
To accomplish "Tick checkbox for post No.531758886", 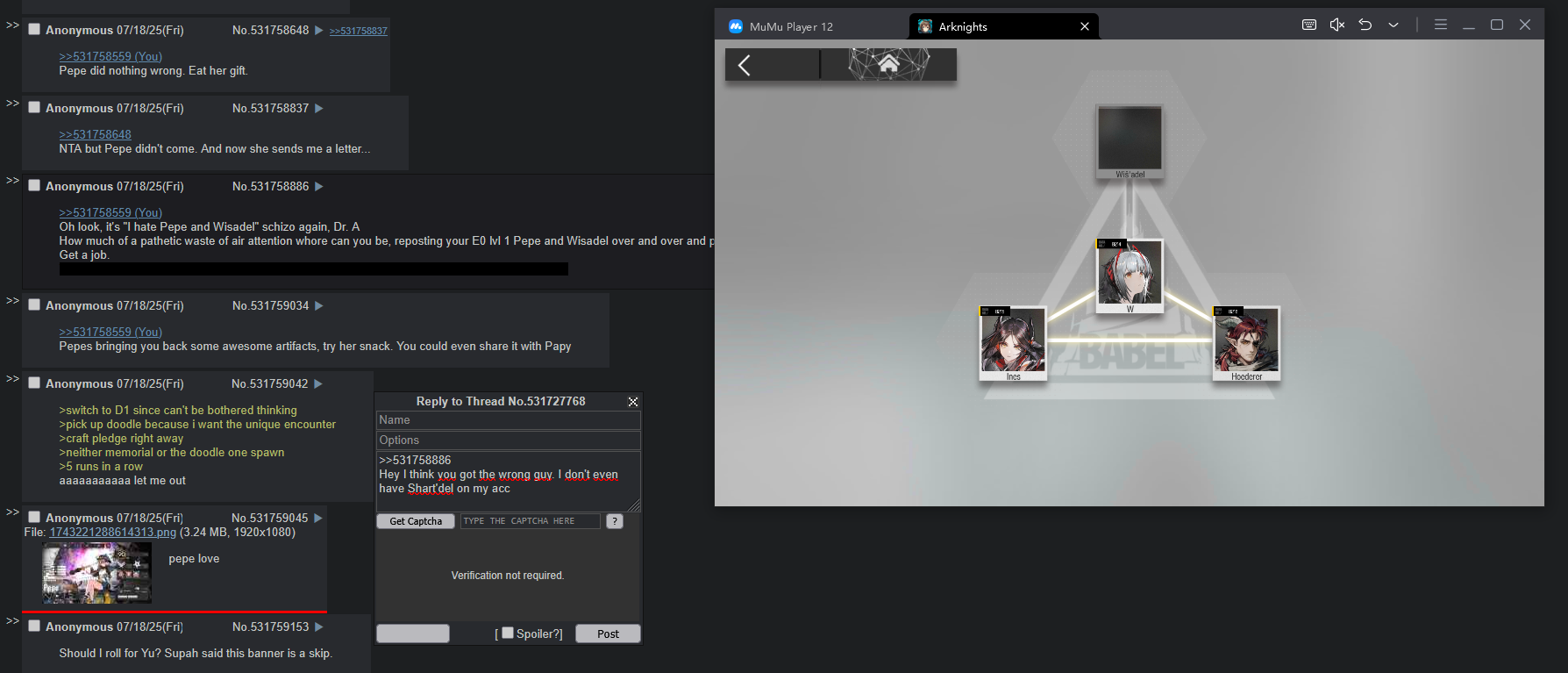I will pos(34,185).
